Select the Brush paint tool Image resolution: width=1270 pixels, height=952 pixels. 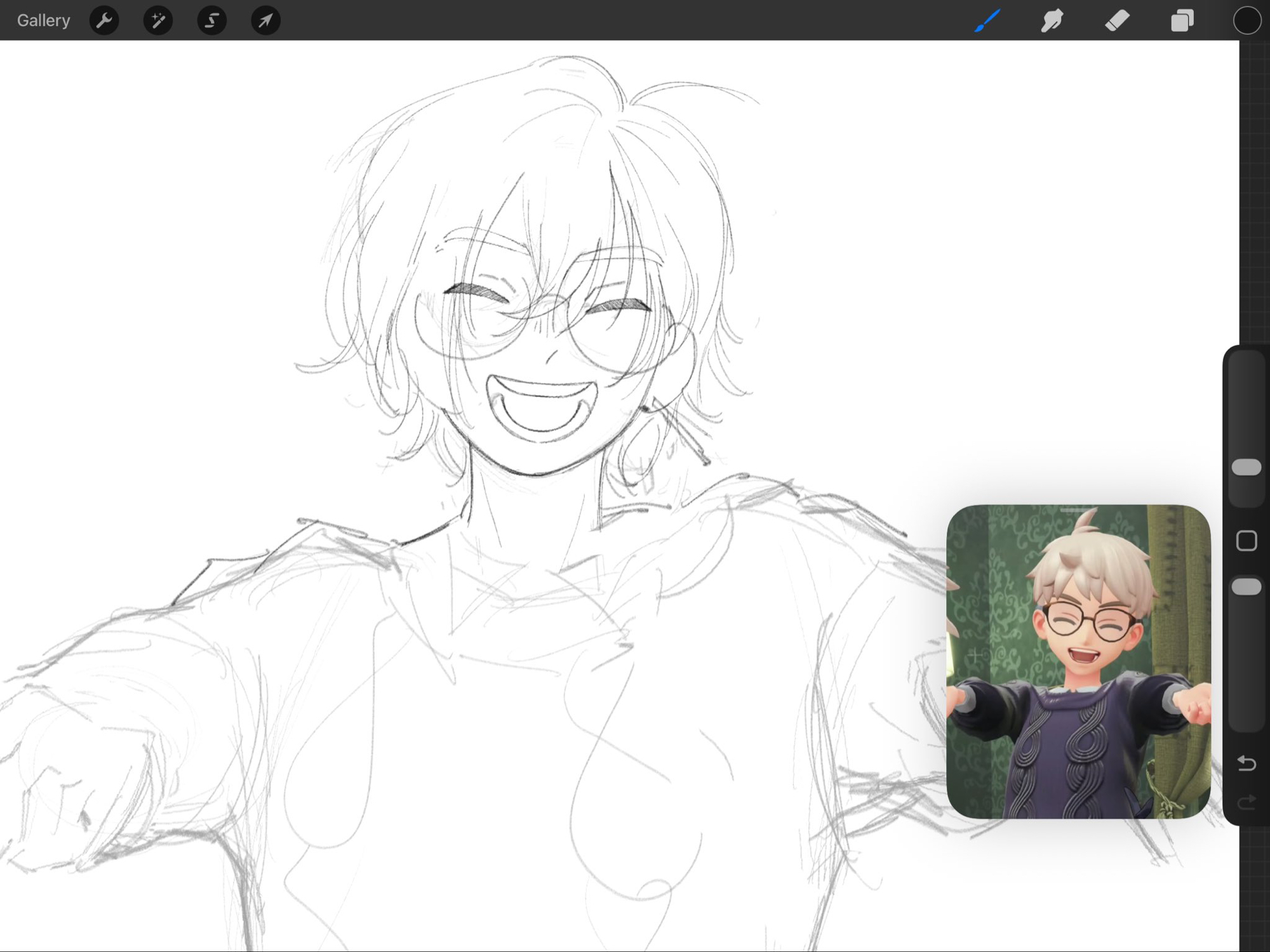coord(987,20)
